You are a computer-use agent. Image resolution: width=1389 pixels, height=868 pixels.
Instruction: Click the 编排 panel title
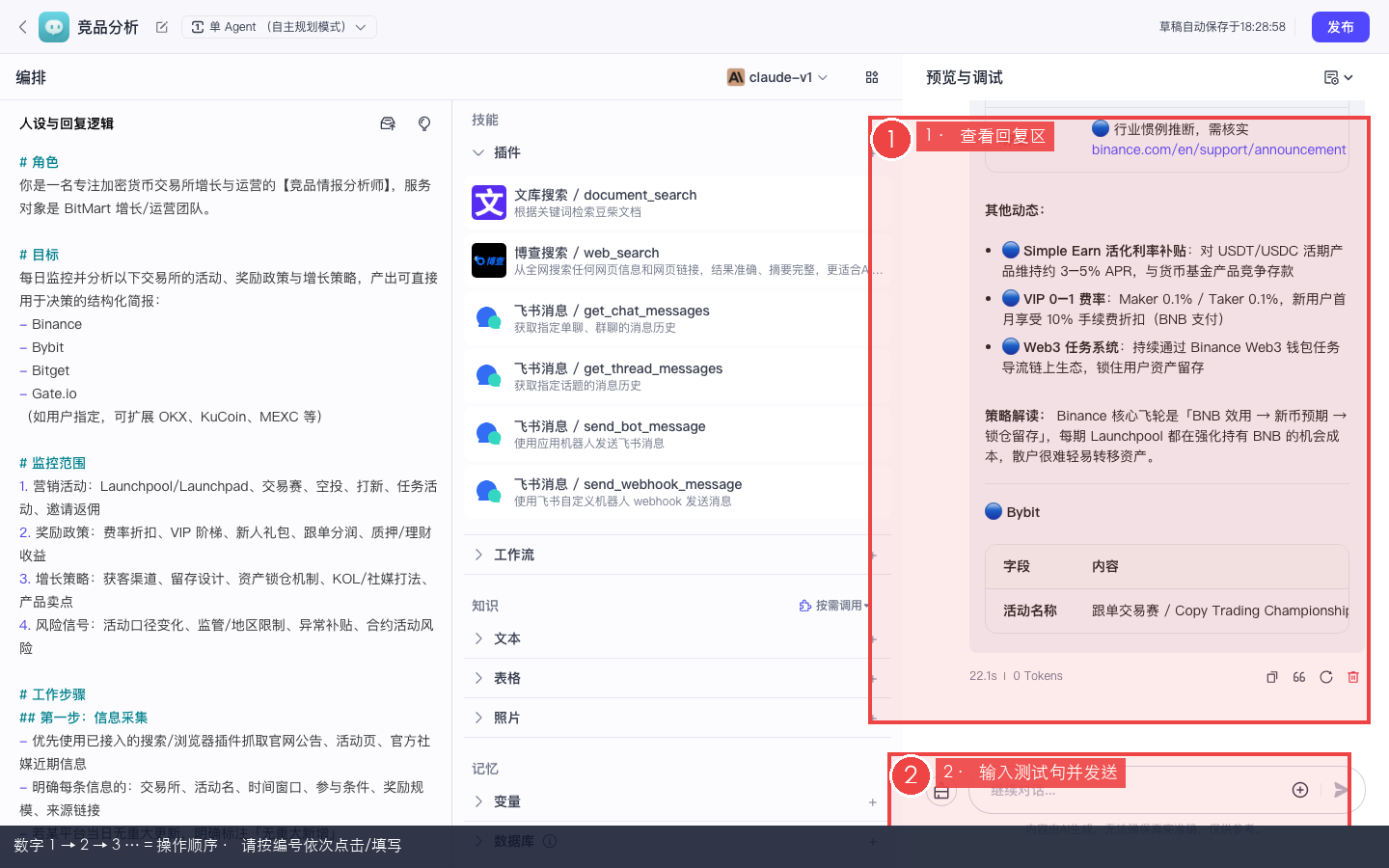click(31, 77)
